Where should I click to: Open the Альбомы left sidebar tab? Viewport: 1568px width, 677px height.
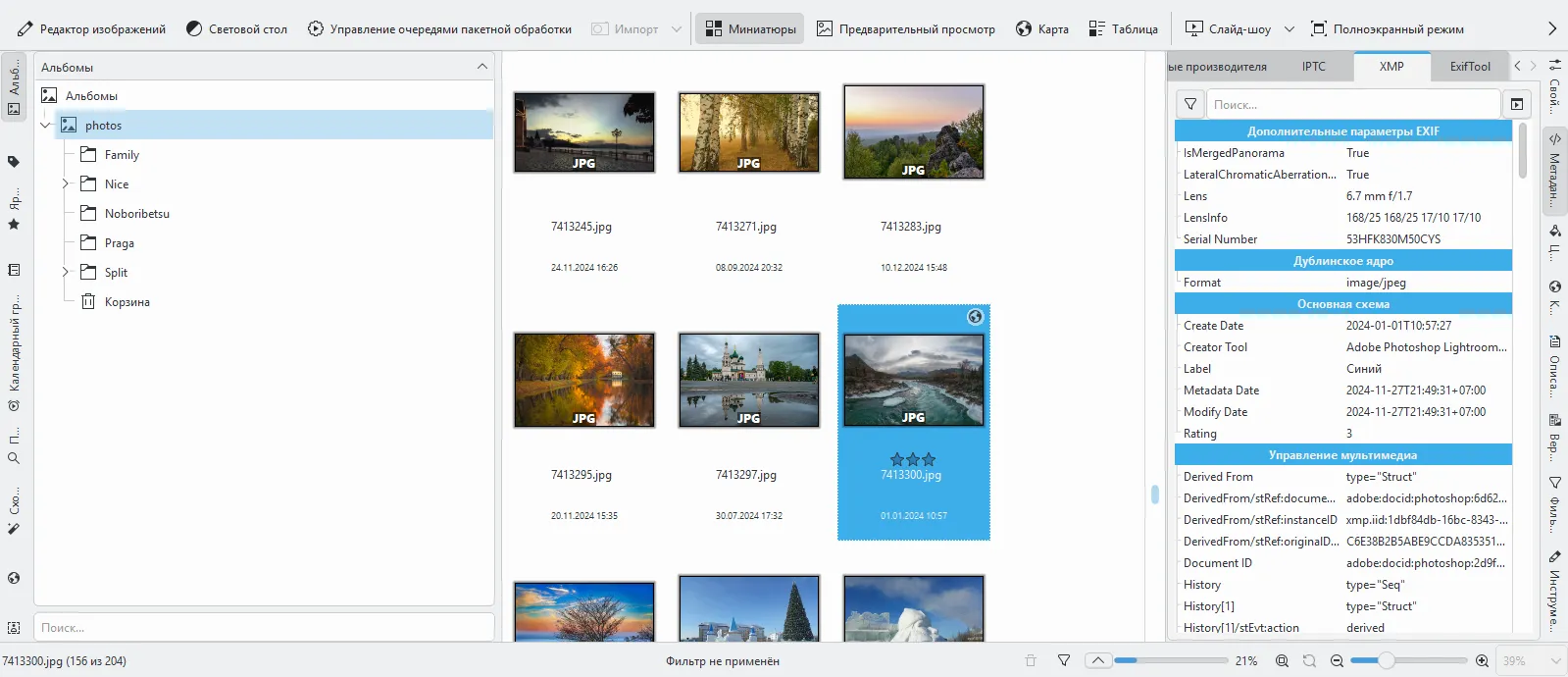point(14,88)
